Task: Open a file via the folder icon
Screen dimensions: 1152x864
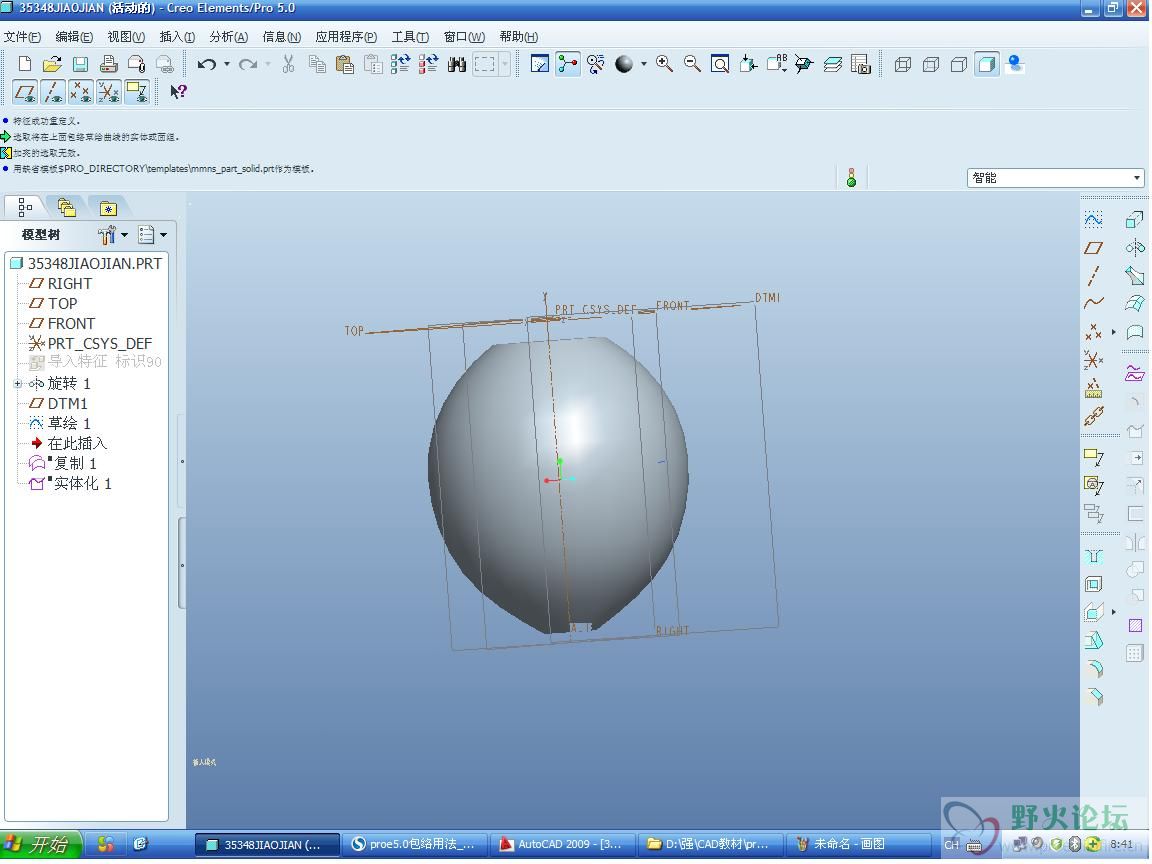Action: click(x=52, y=65)
